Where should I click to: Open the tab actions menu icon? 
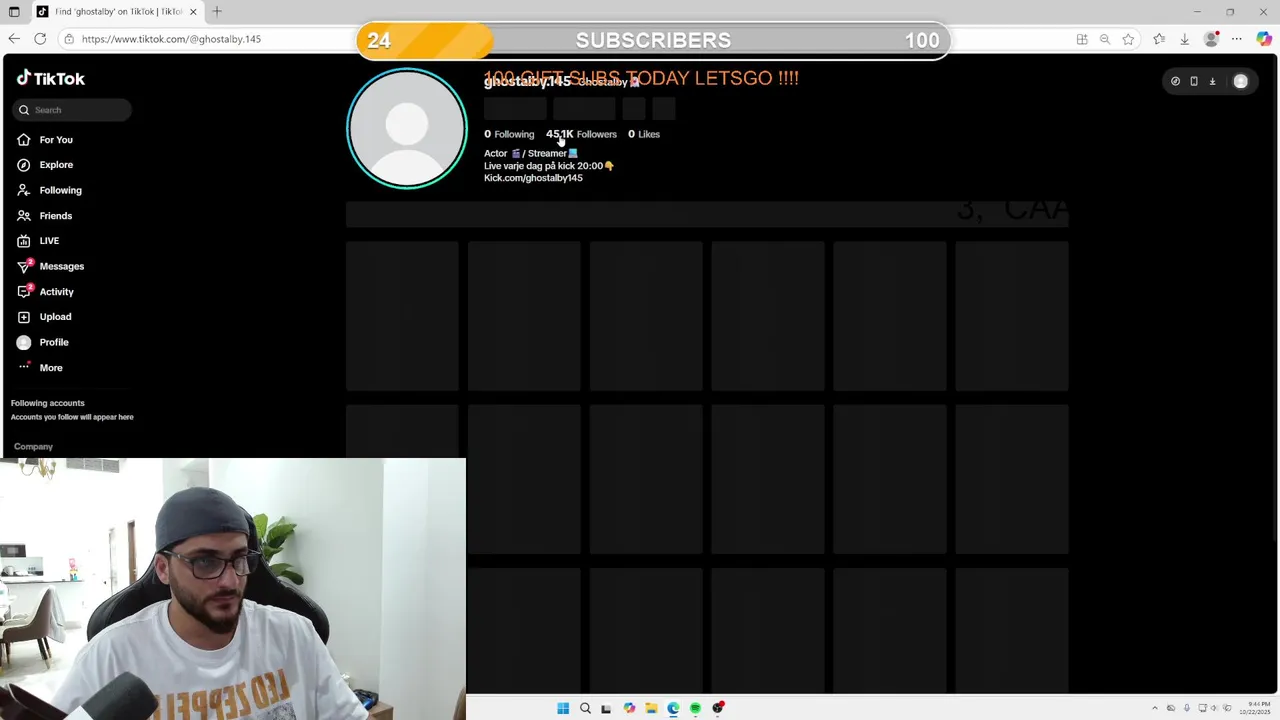click(14, 12)
